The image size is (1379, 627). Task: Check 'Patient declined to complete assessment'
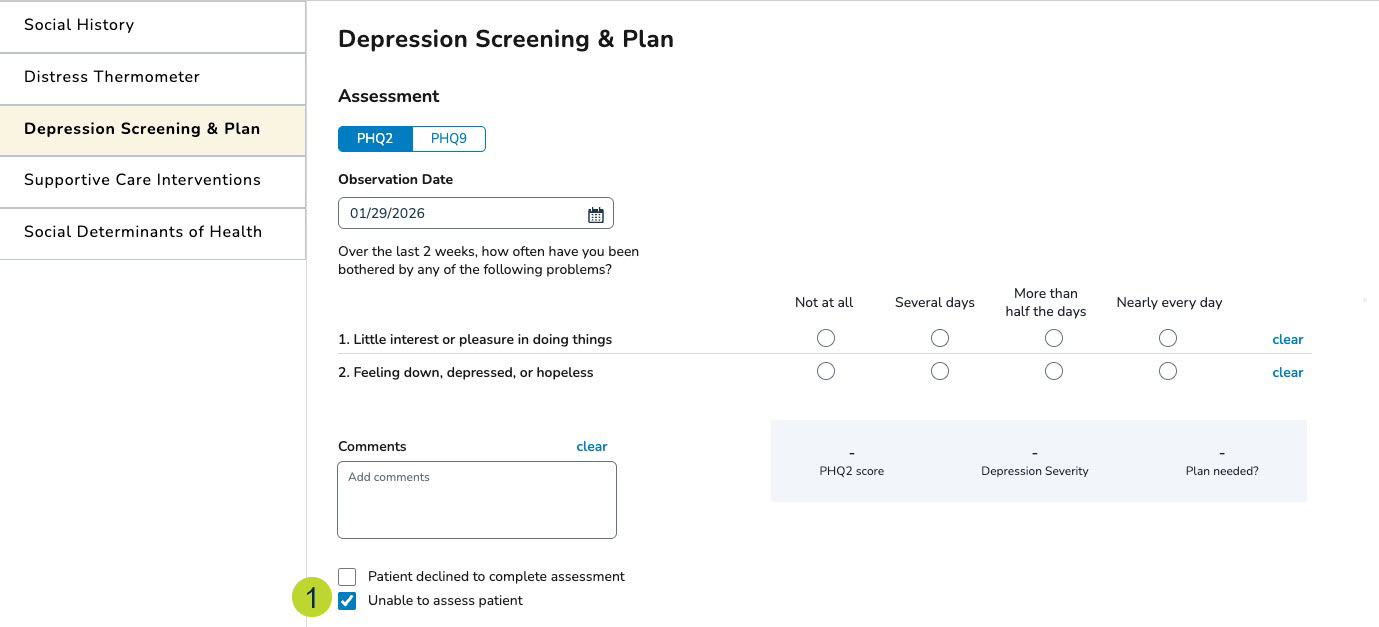click(x=347, y=577)
